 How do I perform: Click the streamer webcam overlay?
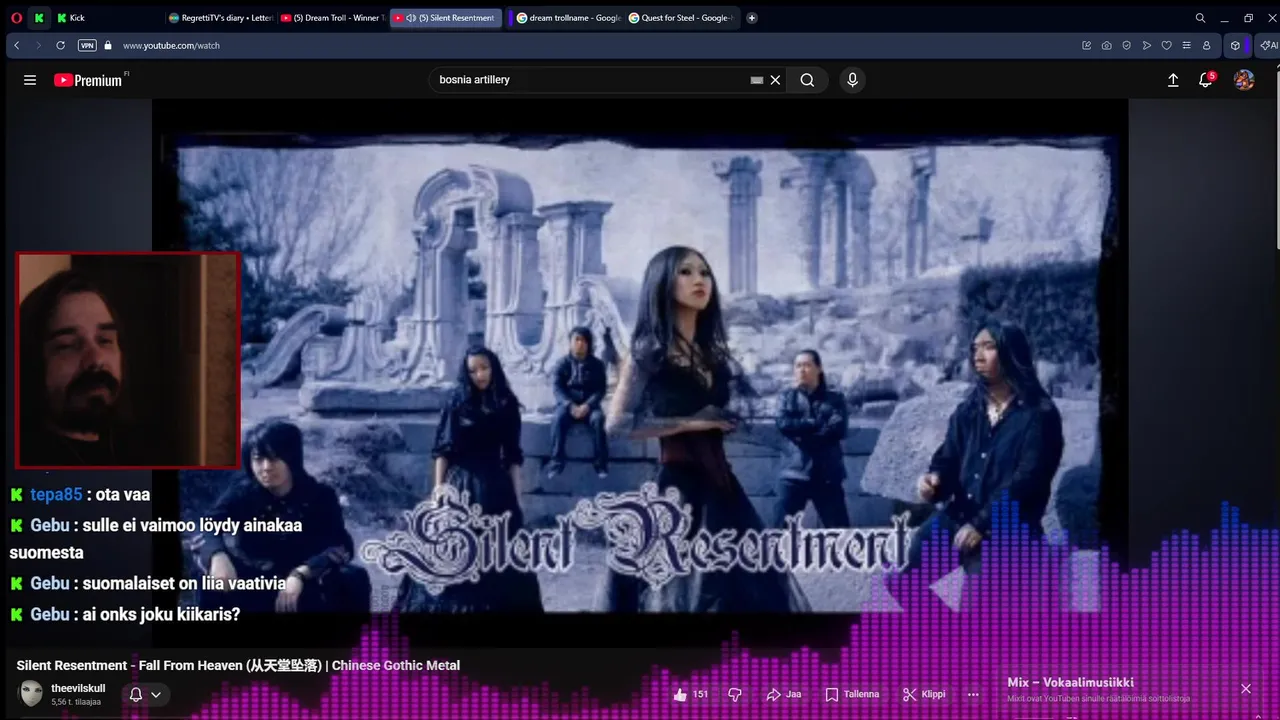(x=128, y=360)
